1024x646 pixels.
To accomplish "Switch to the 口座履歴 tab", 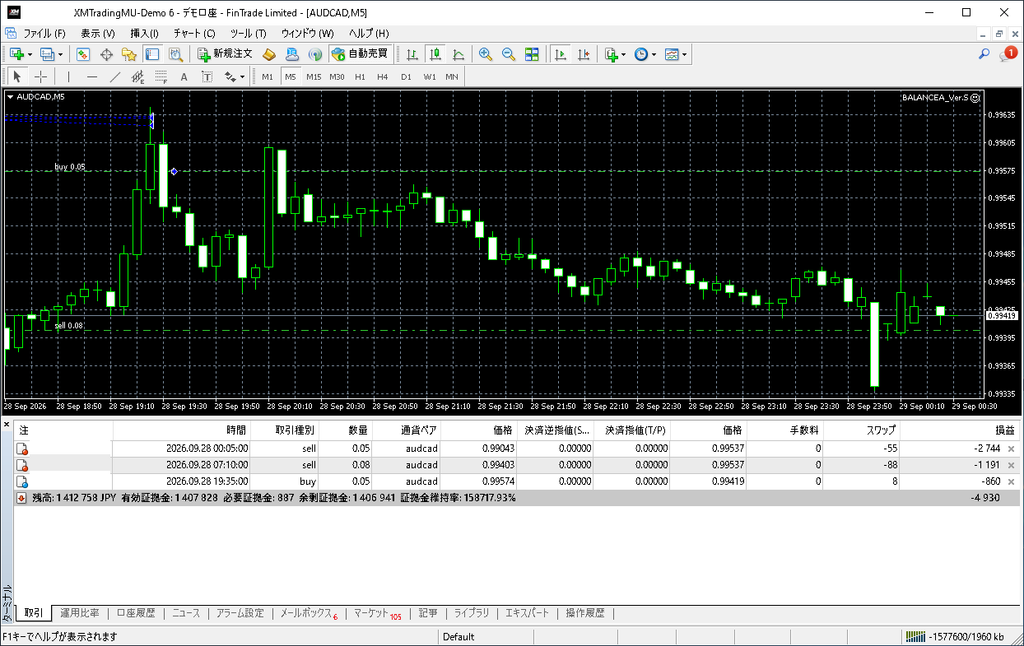I will coord(136,613).
